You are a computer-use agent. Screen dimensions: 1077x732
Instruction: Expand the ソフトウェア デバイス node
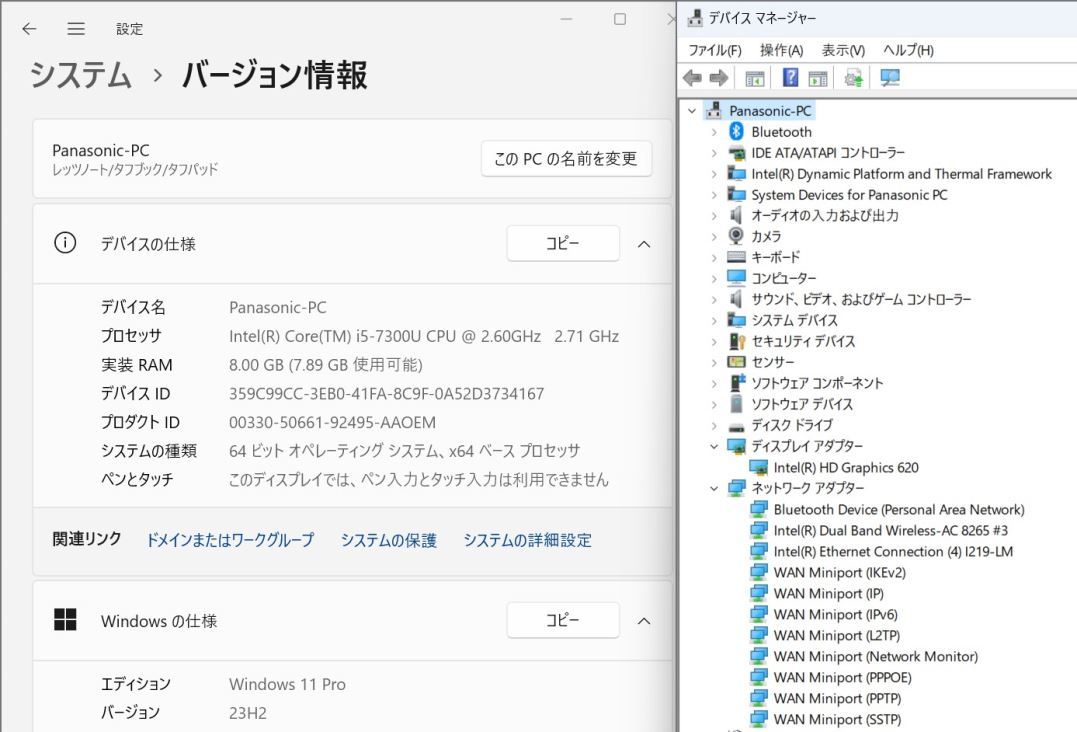click(x=714, y=404)
